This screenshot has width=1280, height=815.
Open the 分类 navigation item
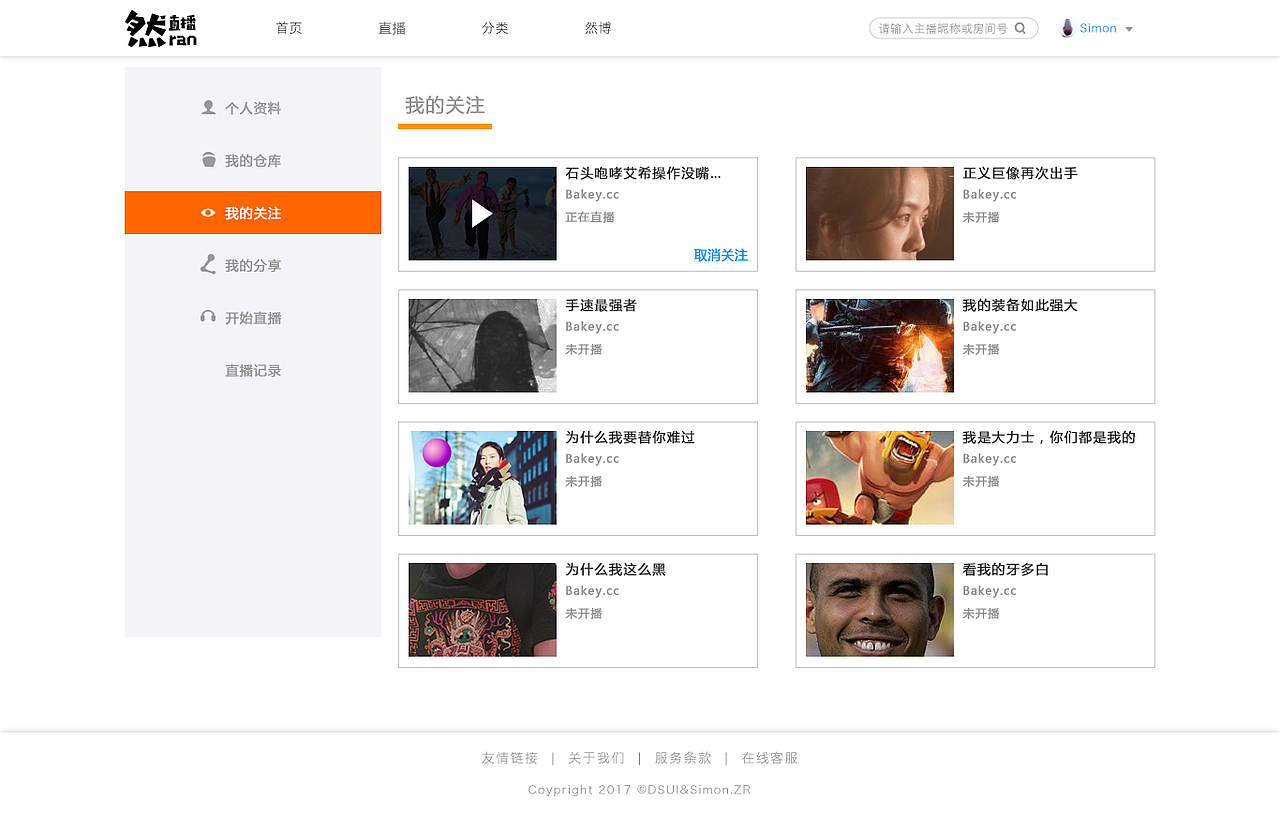[x=495, y=28]
